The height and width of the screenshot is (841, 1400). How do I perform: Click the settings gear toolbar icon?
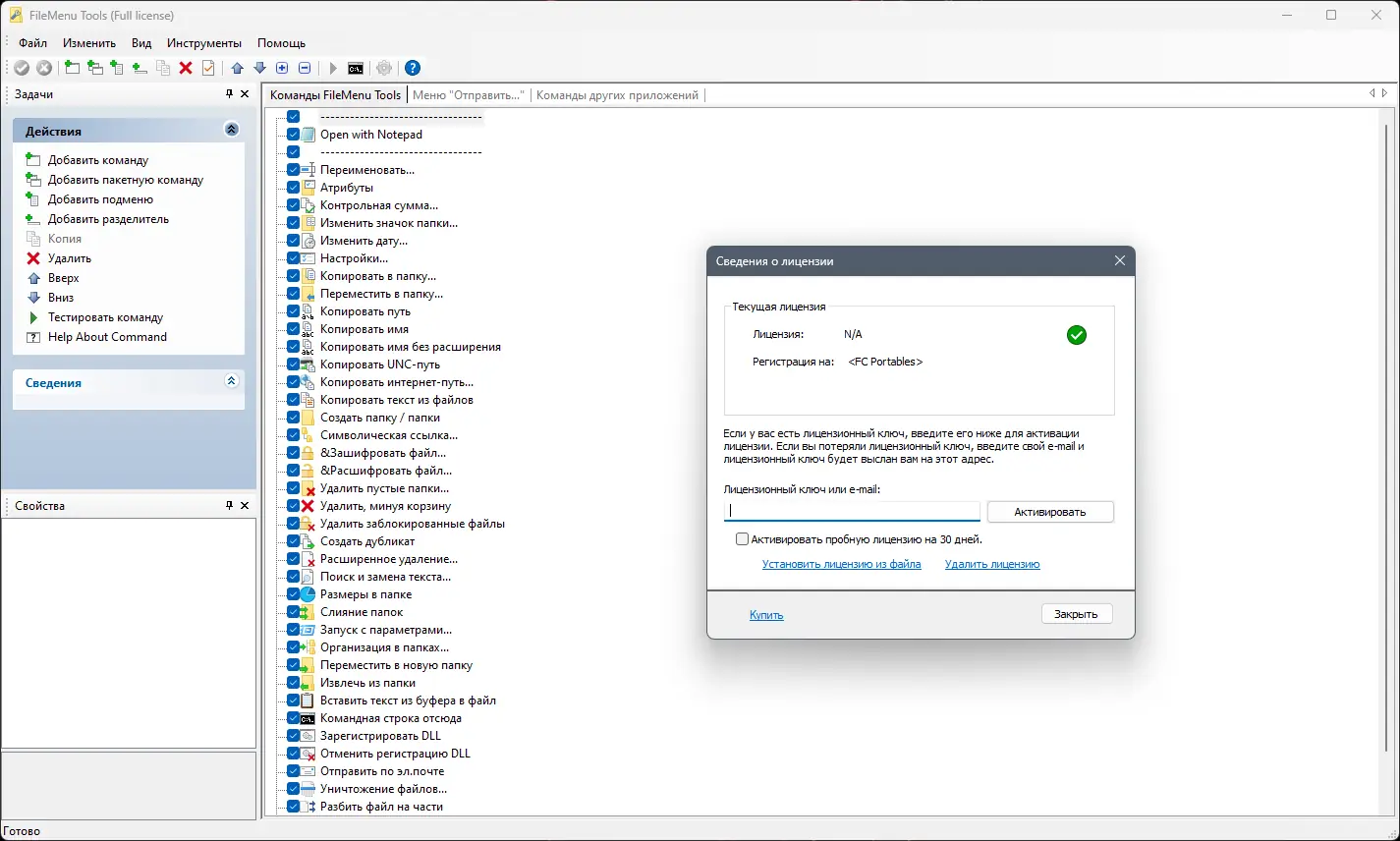click(383, 67)
